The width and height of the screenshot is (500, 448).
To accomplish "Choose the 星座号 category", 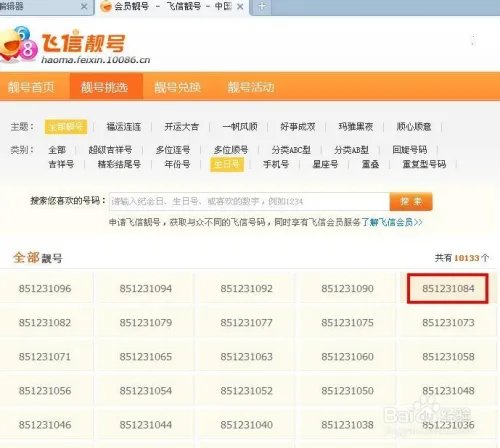I will tap(325, 164).
